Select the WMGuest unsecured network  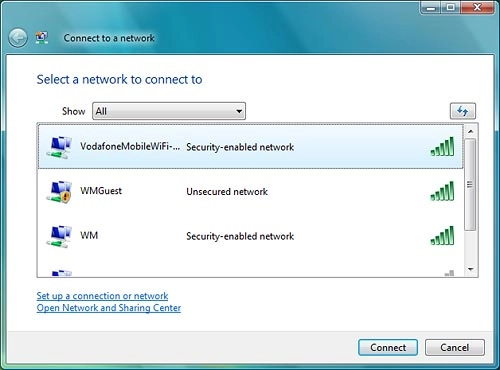pos(251,191)
